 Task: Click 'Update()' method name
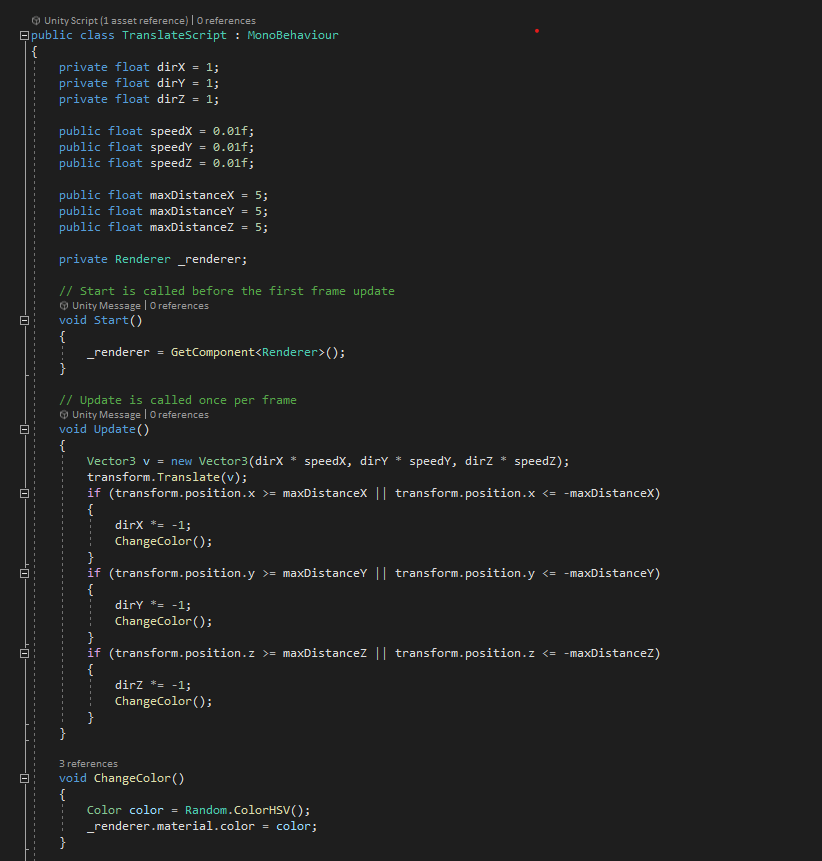(121, 429)
